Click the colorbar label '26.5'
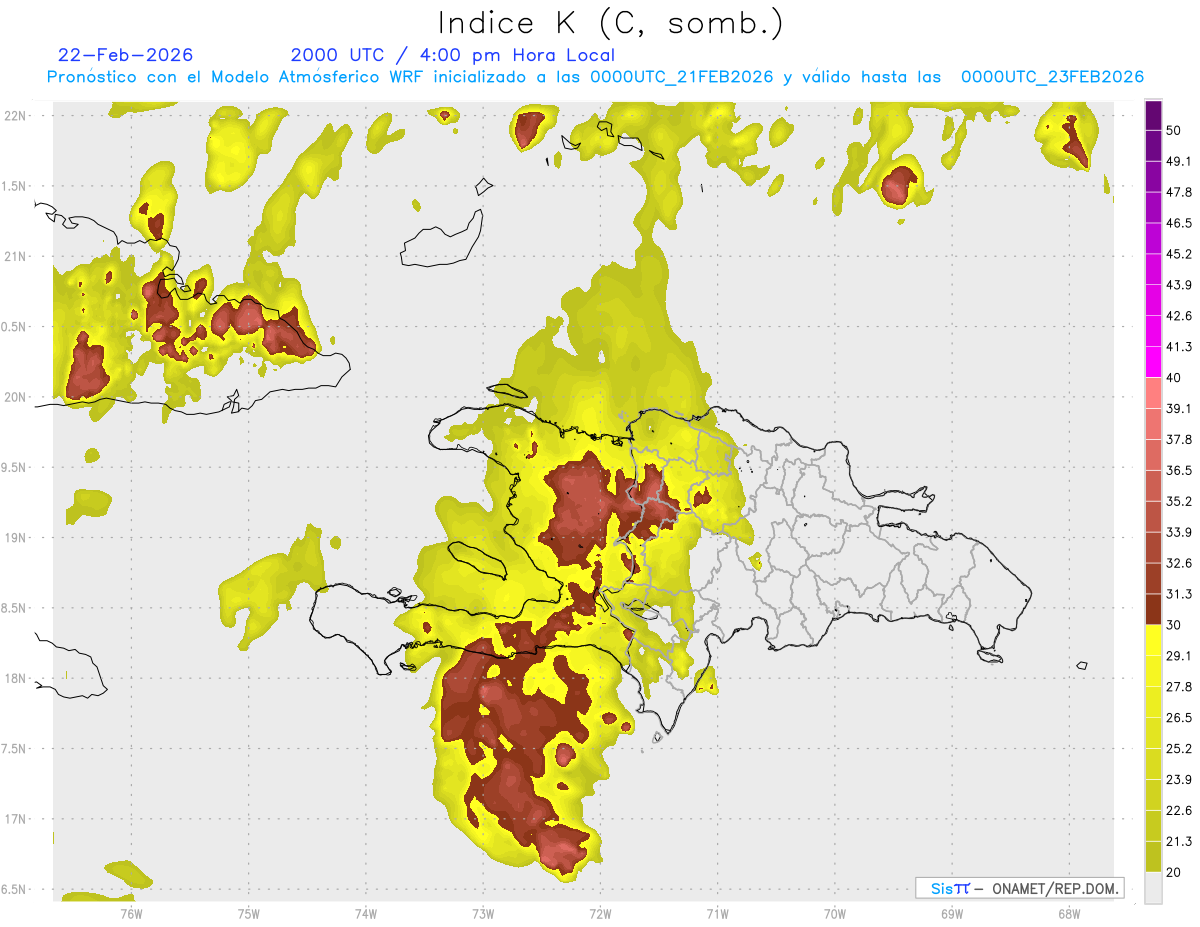 (1180, 718)
